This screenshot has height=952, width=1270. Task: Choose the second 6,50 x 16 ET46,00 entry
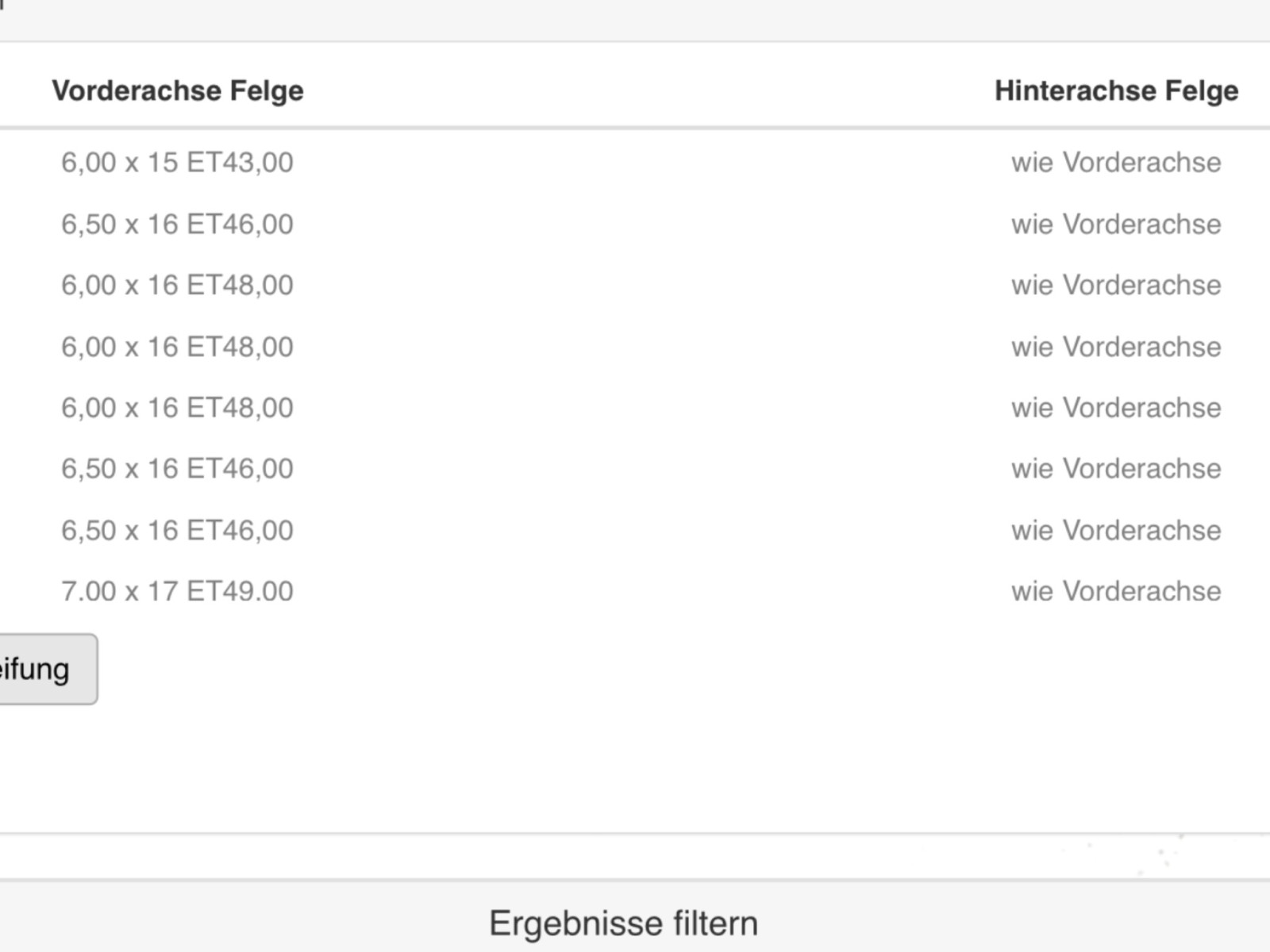click(177, 469)
